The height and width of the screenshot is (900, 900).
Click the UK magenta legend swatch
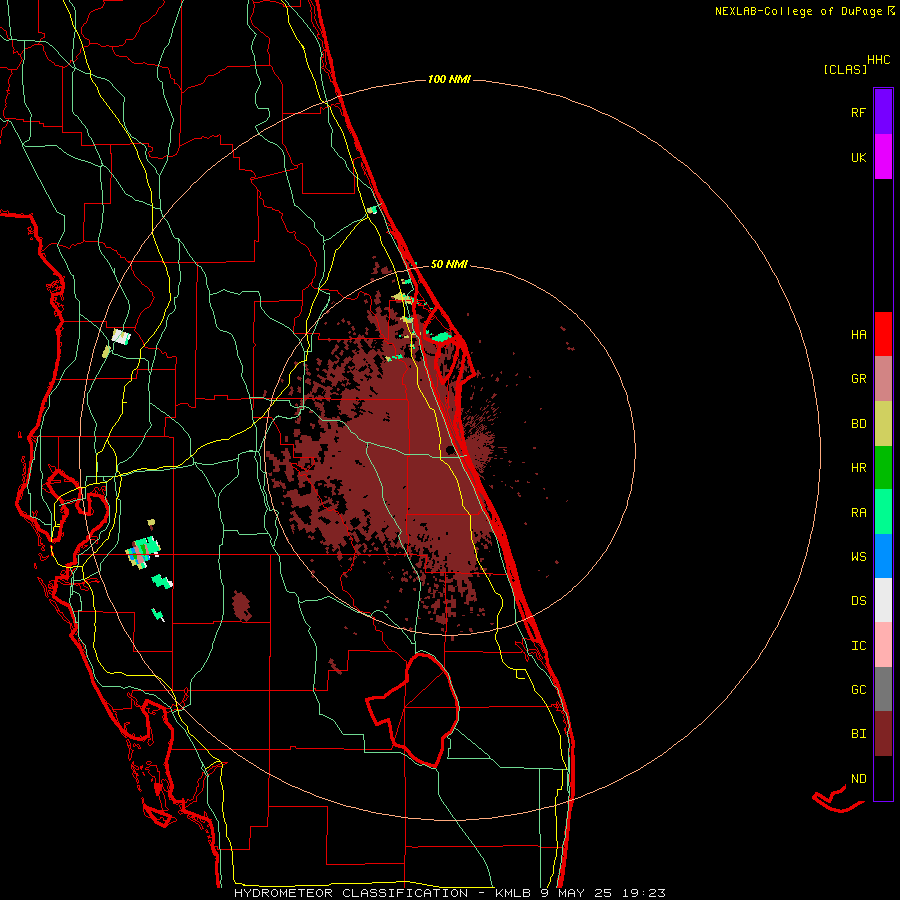(x=883, y=156)
